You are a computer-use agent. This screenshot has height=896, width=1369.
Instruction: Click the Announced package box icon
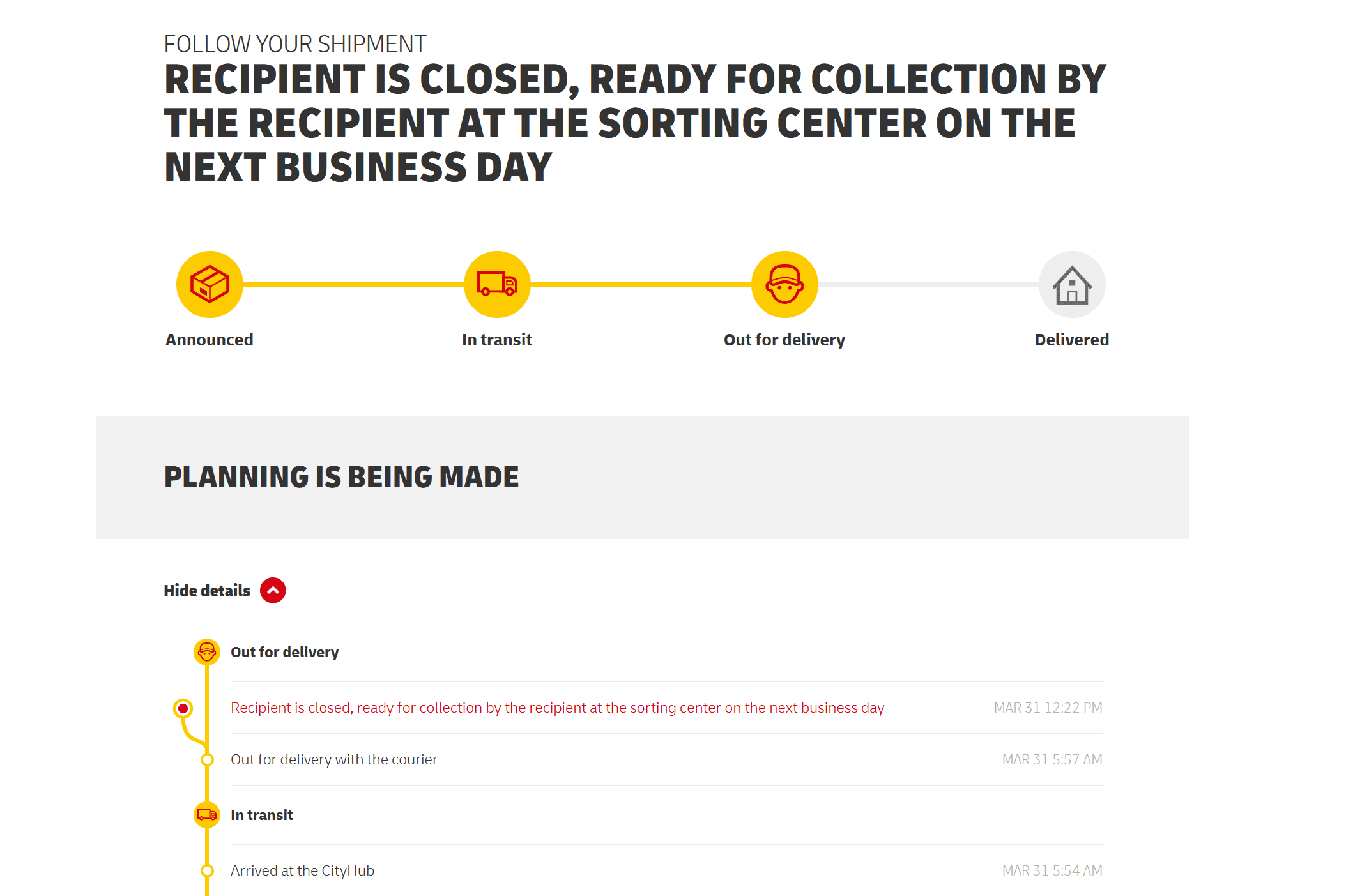pos(210,284)
